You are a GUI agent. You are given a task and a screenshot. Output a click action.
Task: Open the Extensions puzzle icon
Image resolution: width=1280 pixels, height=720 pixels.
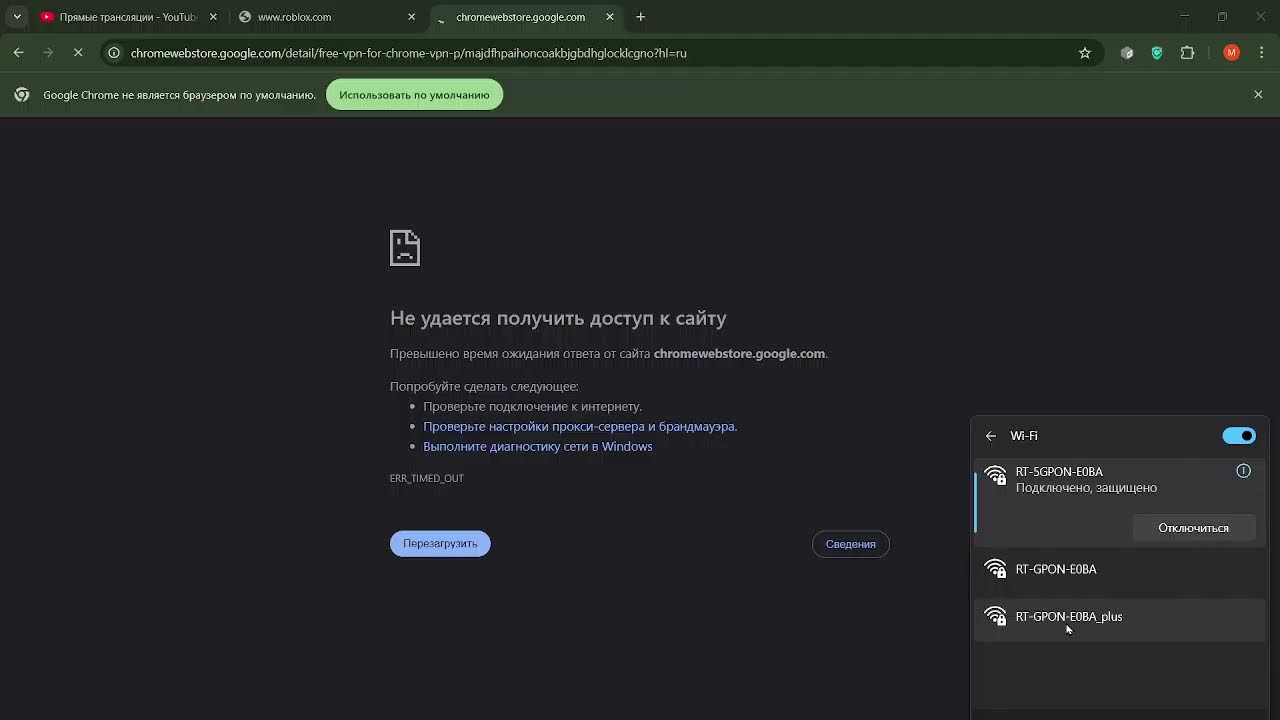tap(1188, 53)
